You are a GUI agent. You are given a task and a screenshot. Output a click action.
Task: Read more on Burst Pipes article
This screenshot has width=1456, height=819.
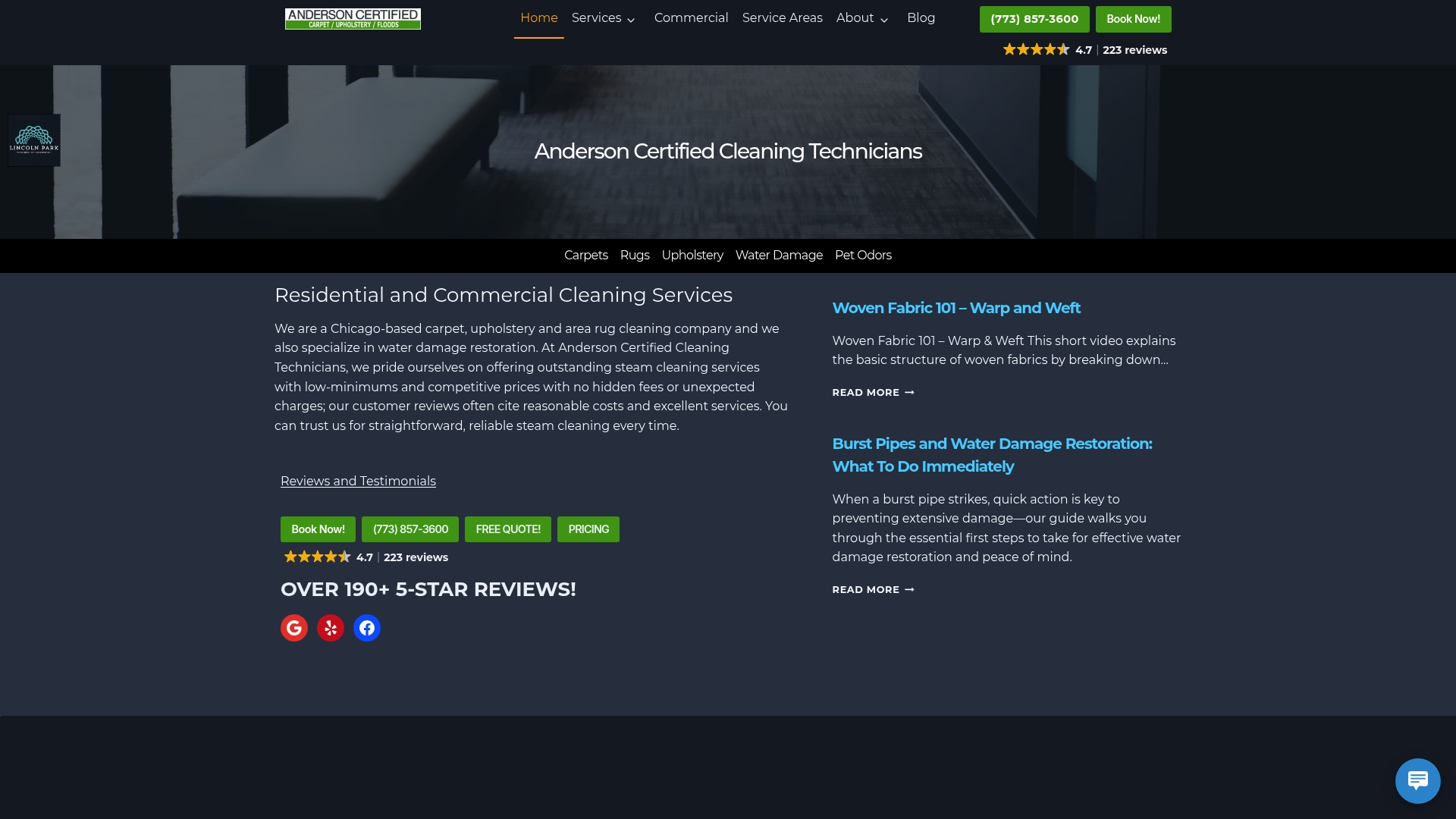pos(873,590)
